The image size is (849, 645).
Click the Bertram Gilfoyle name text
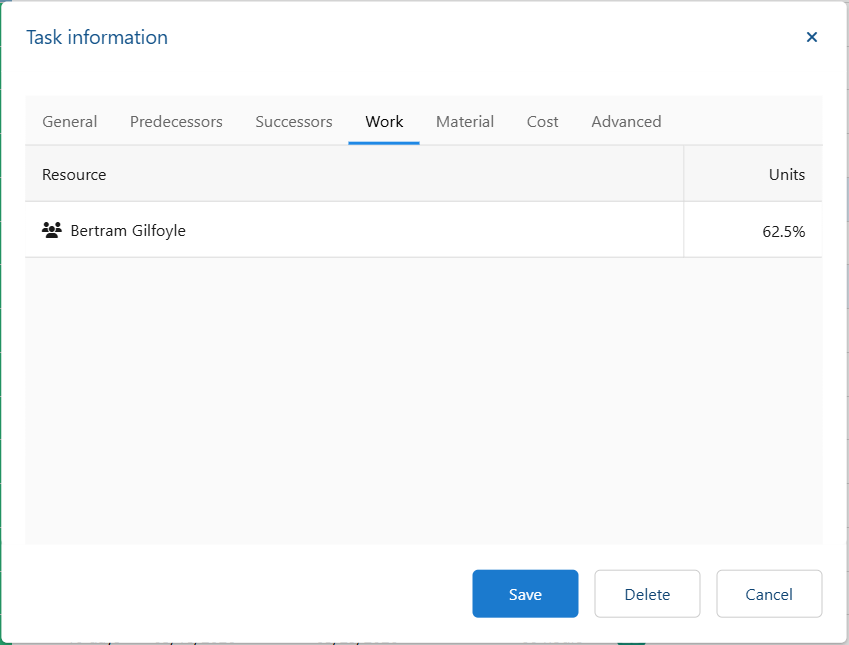tap(128, 231)
